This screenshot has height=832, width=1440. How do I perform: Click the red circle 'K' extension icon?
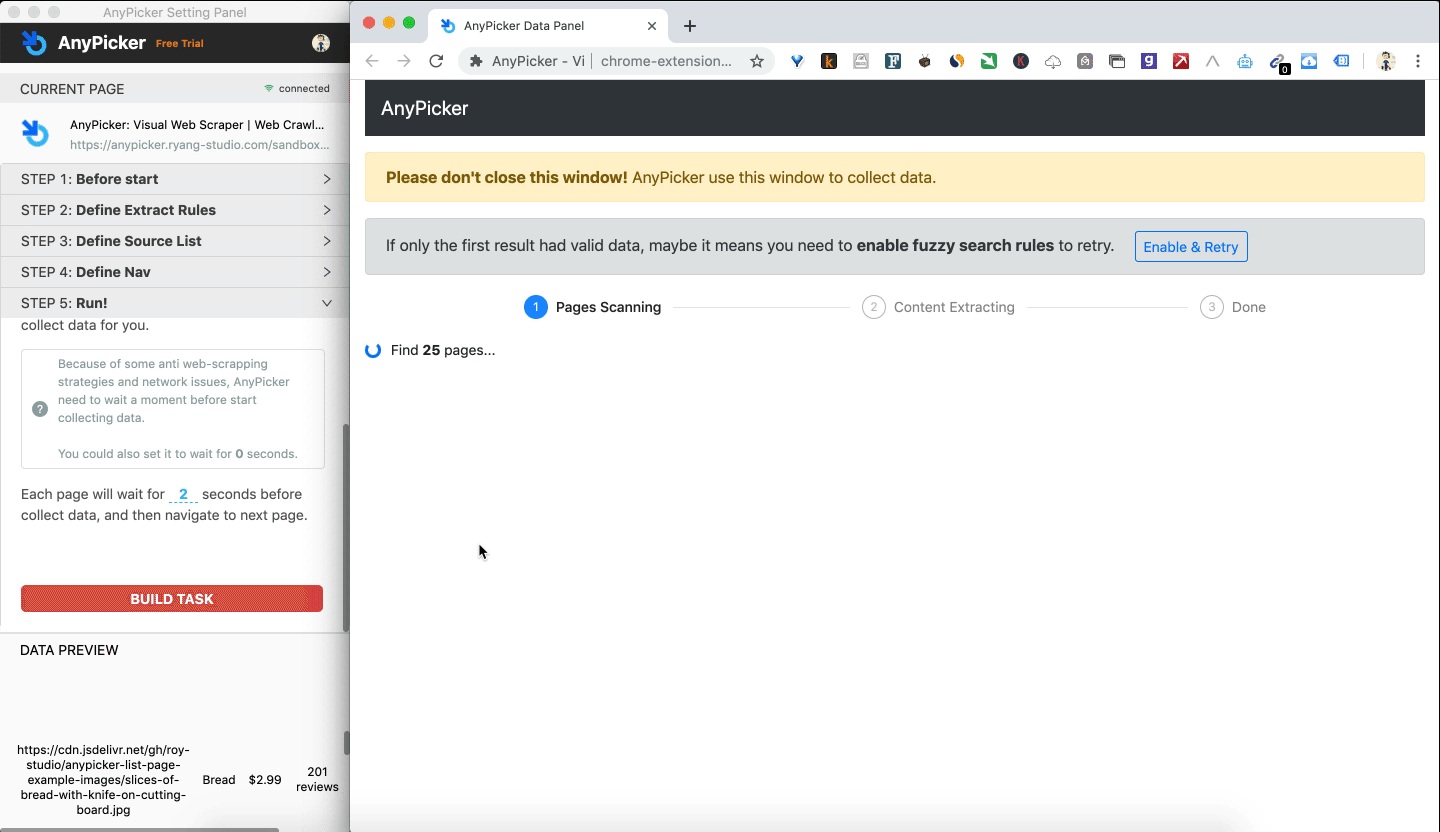coord(1021,61)
